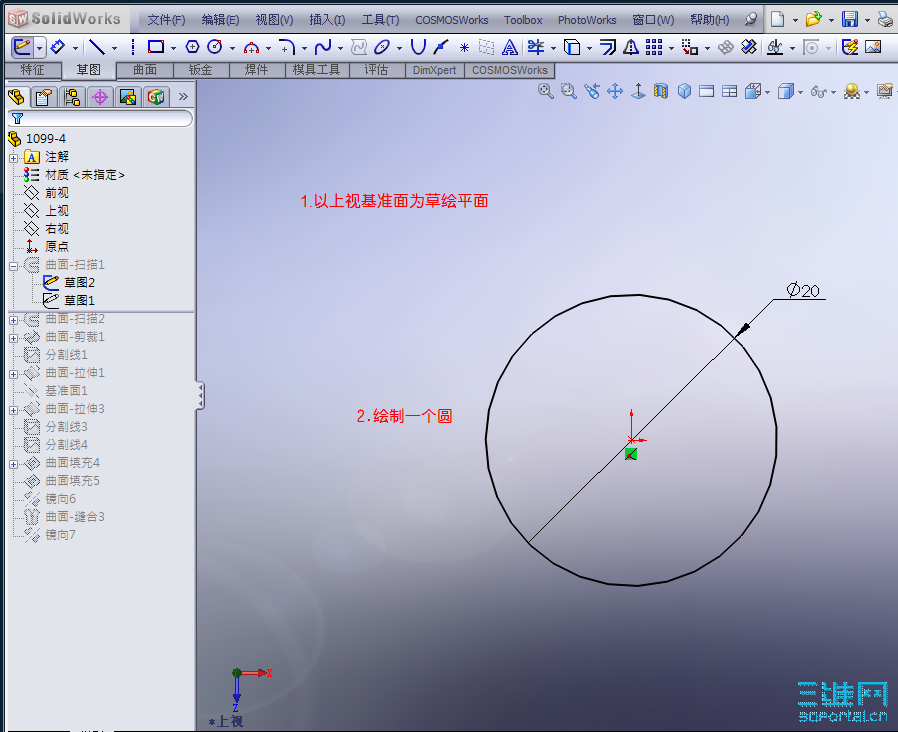
Task: Open the Trim Entities dropdown arrow
Action: 553,48
